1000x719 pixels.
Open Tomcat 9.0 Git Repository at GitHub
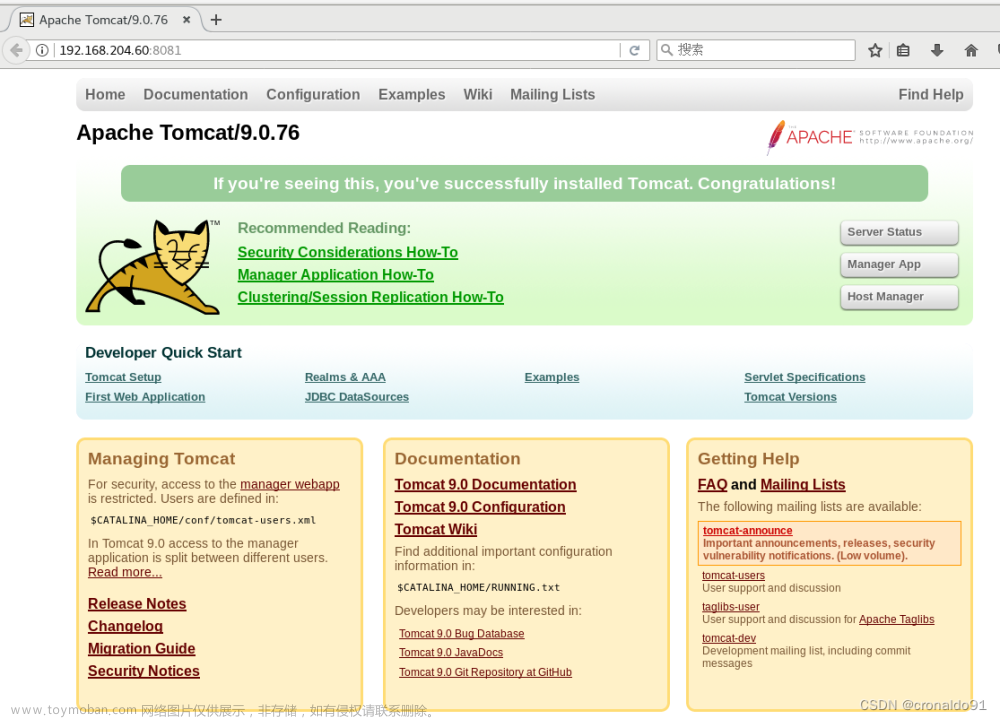pyautogui.click(x=485, y=672)
